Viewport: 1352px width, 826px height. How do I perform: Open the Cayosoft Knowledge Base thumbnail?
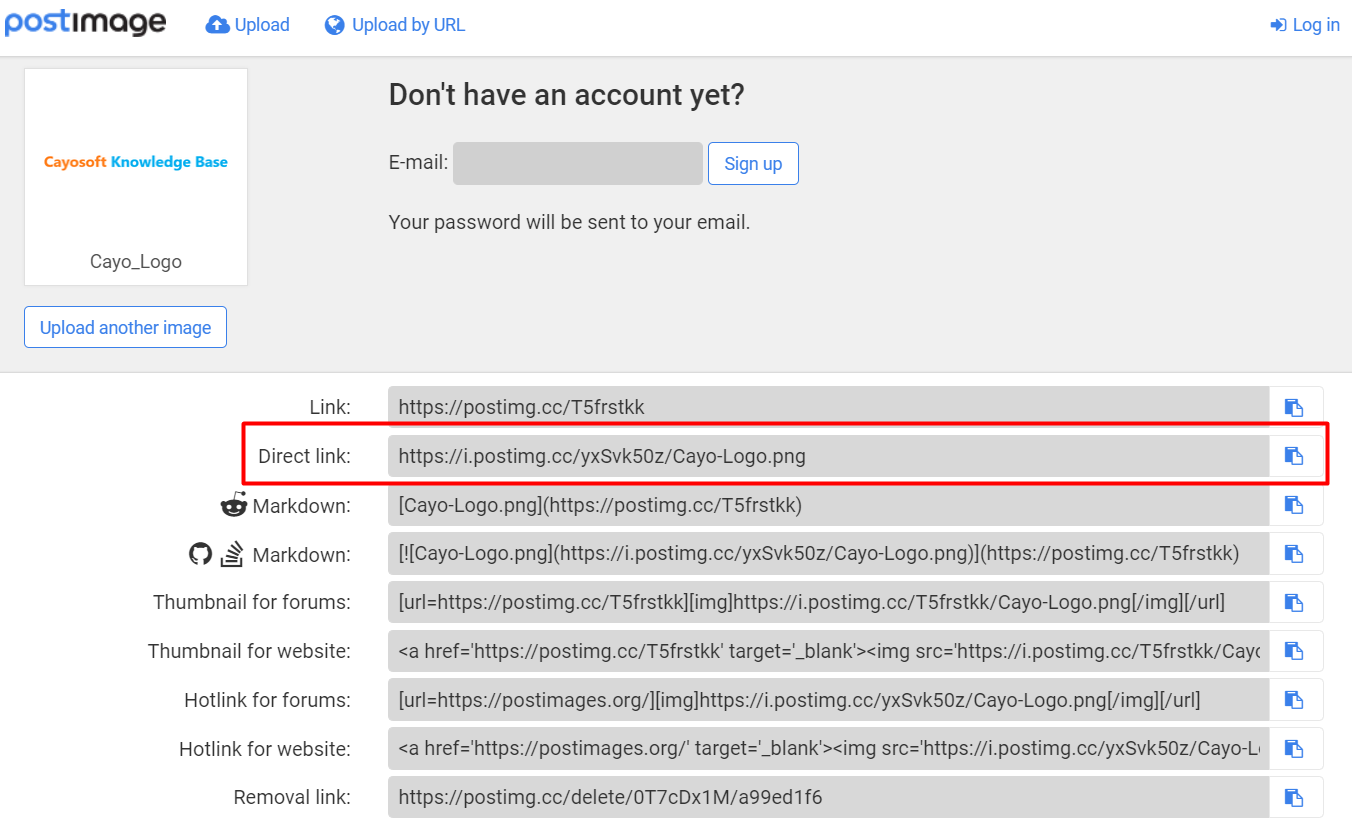(136, 162)
